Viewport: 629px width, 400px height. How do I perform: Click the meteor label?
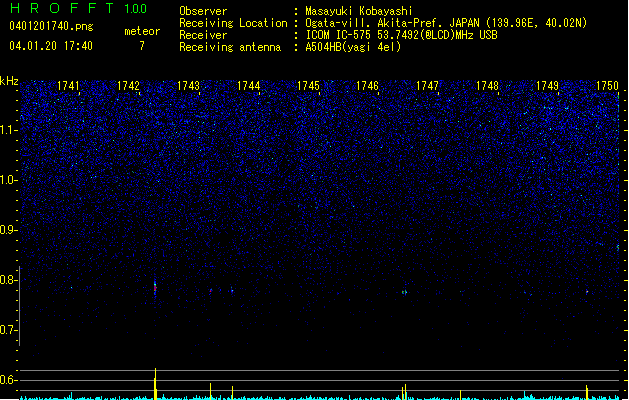142,31
